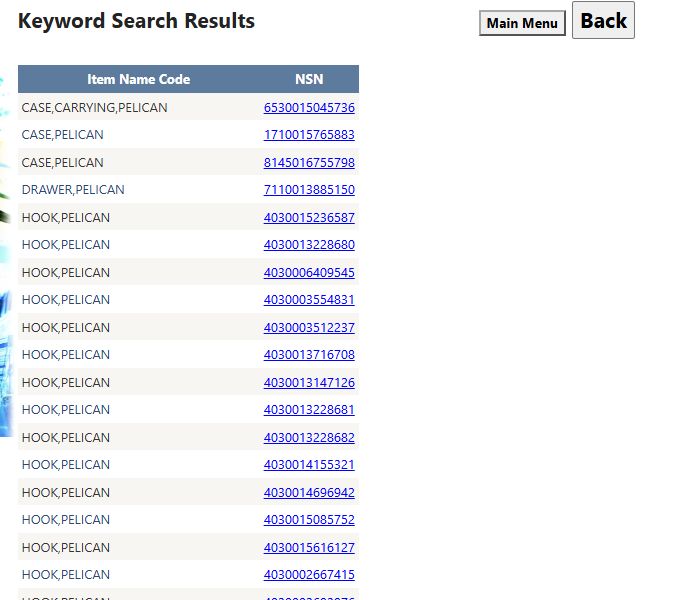
Task: Click the Main Menu button
Action: coord(522,23)
